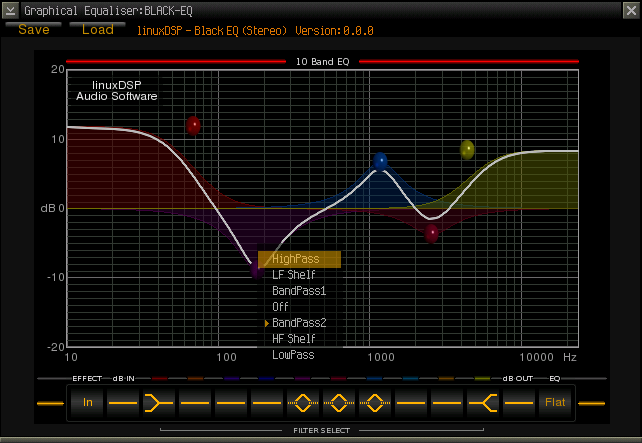Open the flat filter slot under the teal marker
Viewport: 642px width, 443px height.
[411, 403]
